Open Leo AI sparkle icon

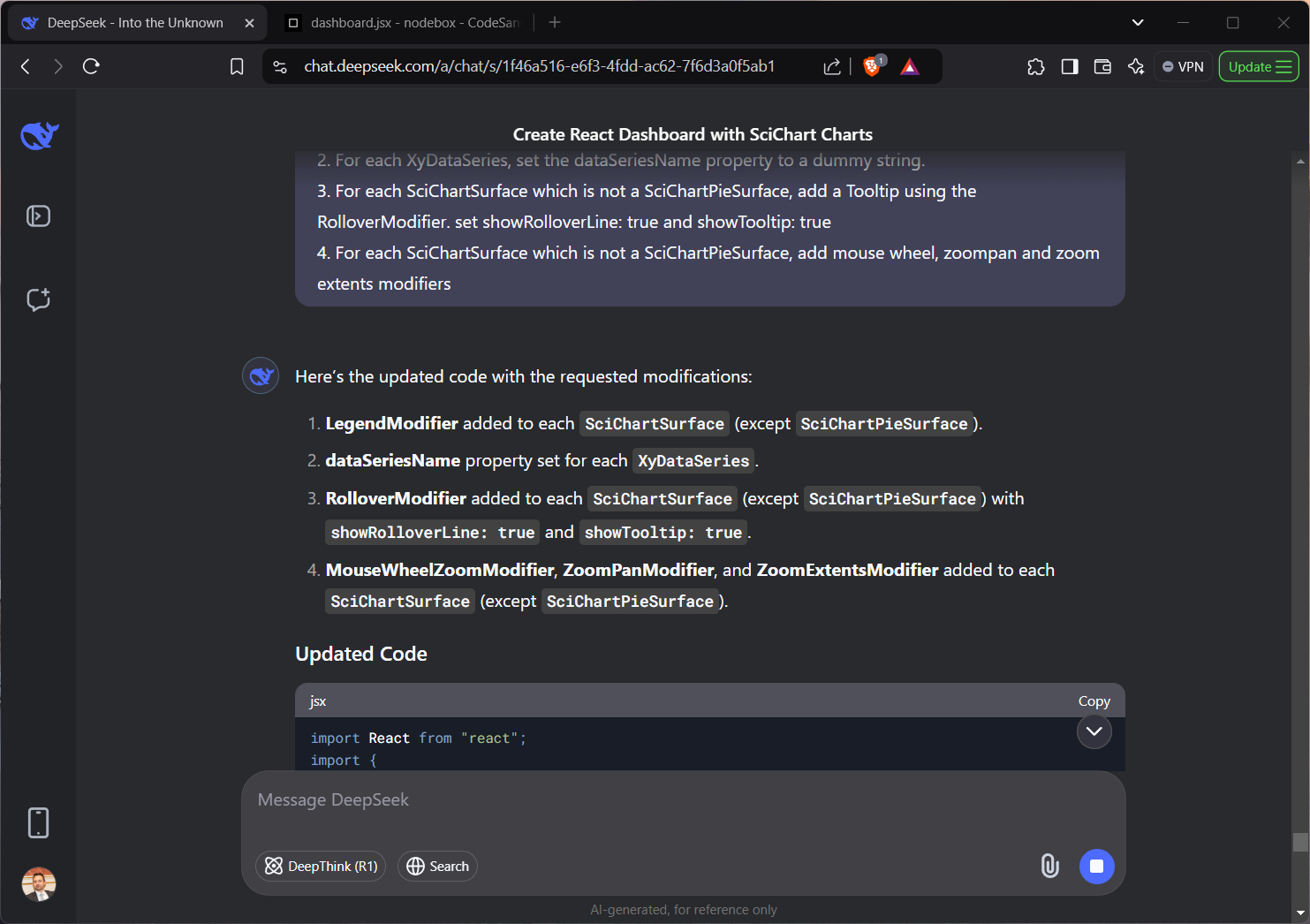pyautogui.click(x=1136, y=66)
